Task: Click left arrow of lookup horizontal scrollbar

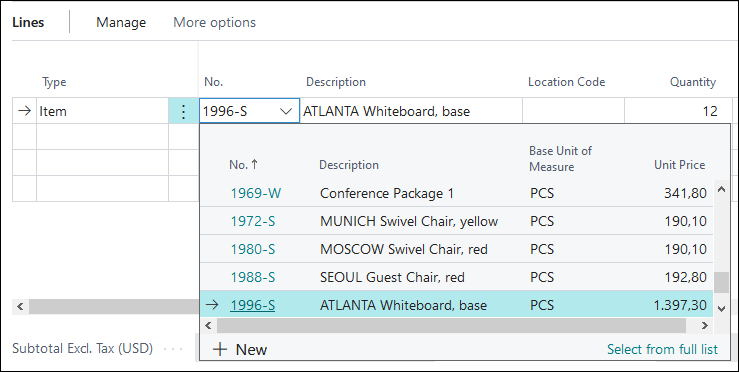Action: pos(208,325)
